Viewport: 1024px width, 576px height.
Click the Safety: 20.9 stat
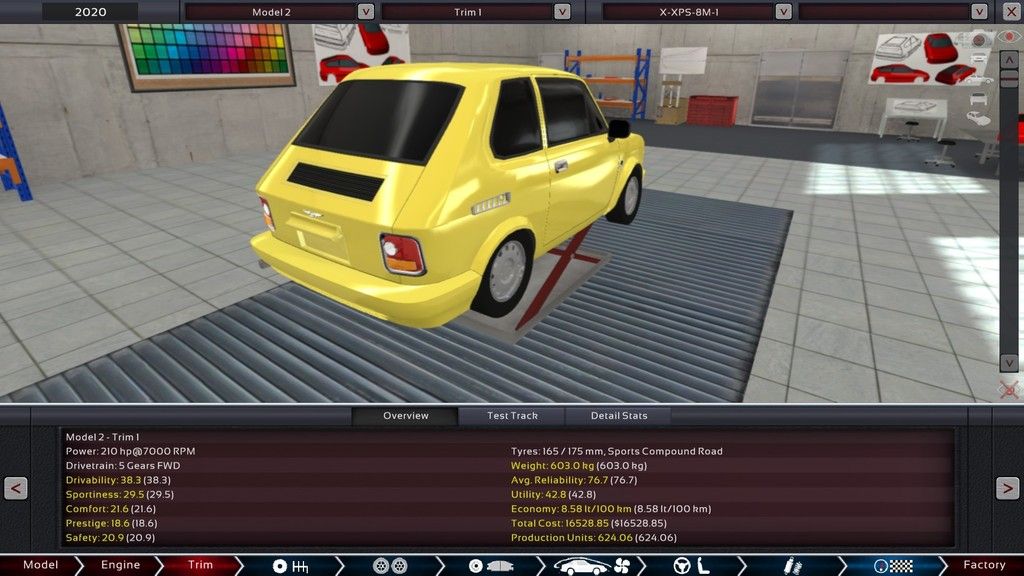coord(110,537)
